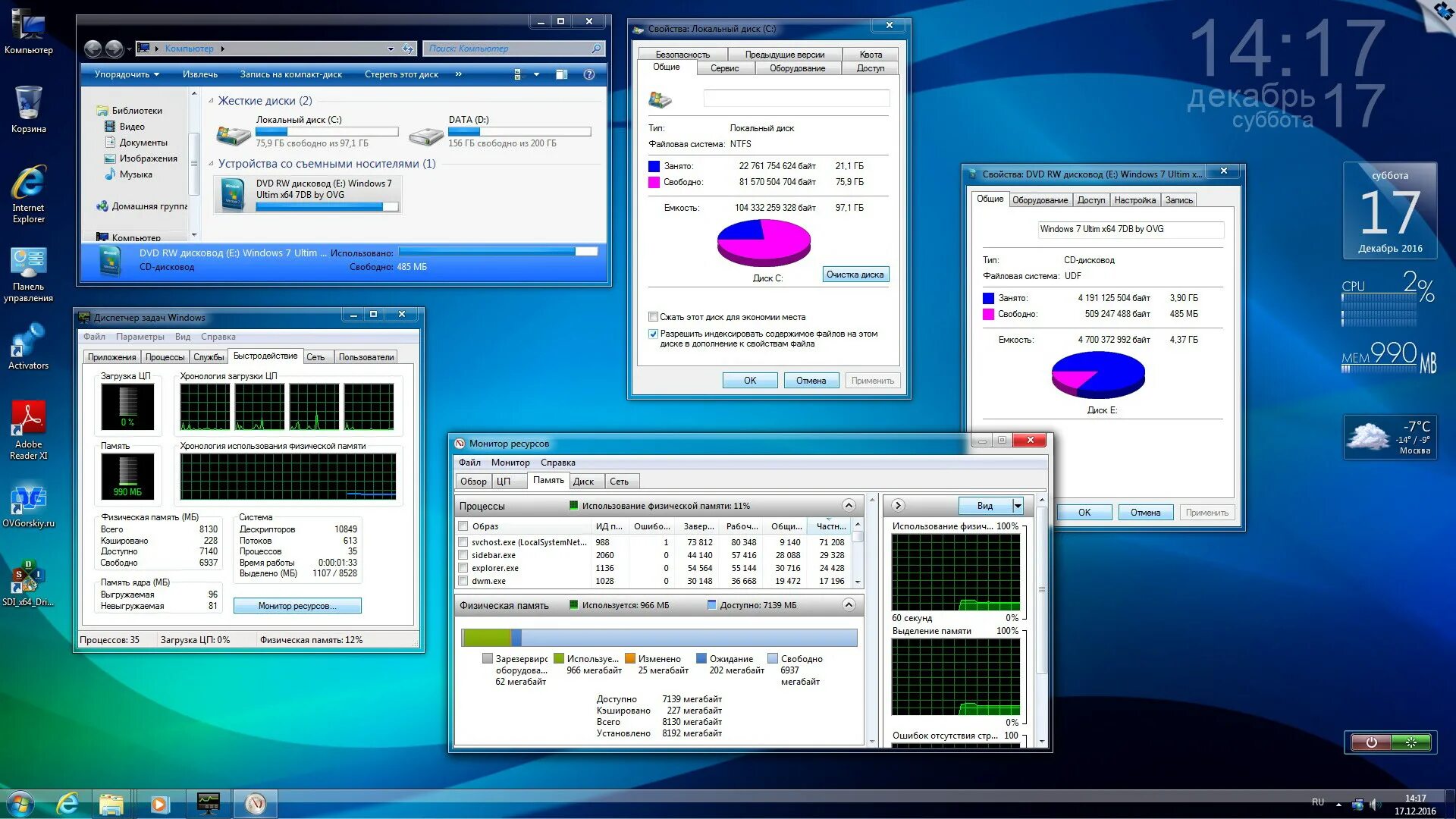Select DATA (D:) drive icon

tap(426, 136)
